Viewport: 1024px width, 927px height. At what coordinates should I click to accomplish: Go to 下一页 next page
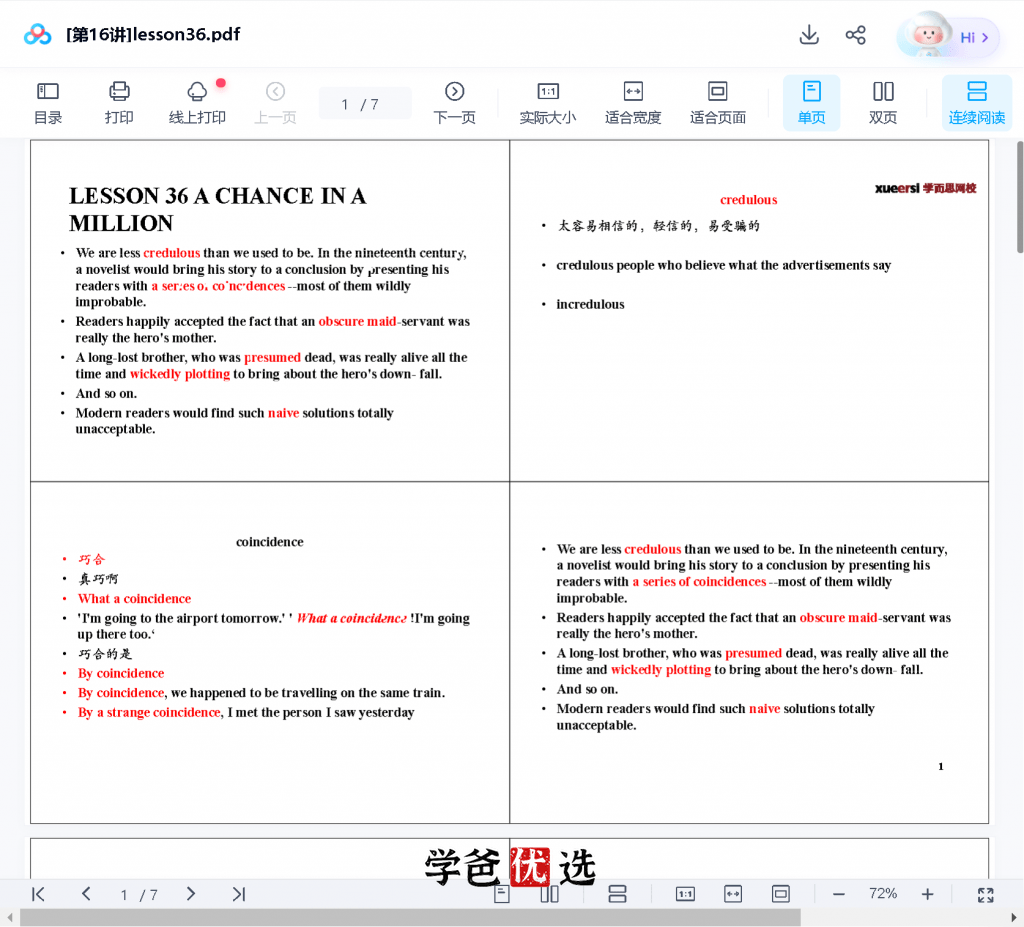click(x=455, y=103)
